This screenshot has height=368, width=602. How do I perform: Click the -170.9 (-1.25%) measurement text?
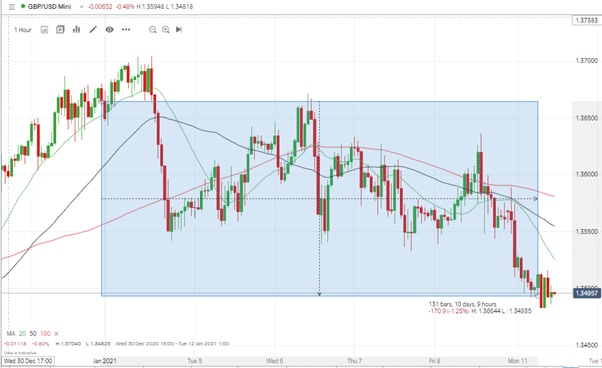448,311
